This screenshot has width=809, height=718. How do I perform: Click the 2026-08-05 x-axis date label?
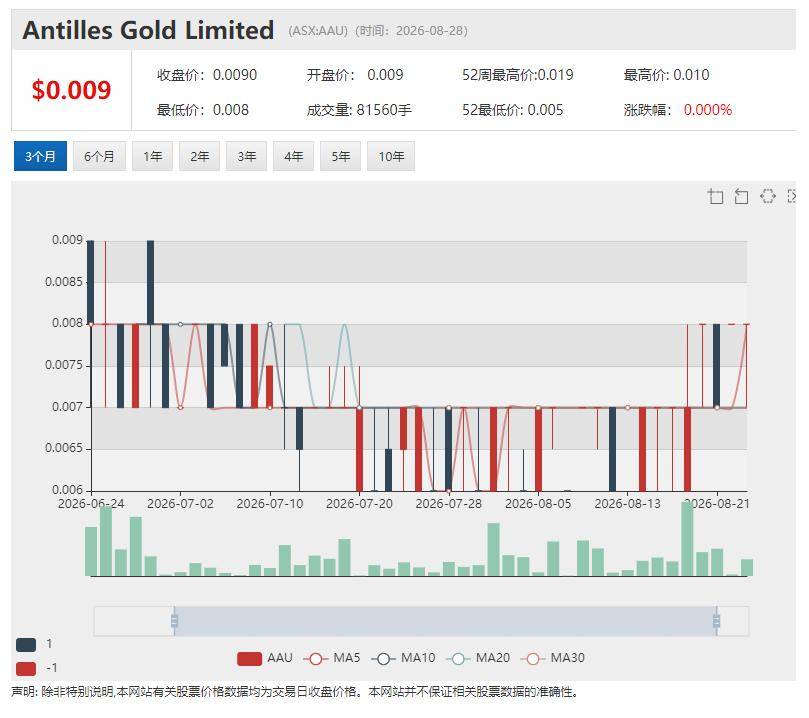click(538, 504)
